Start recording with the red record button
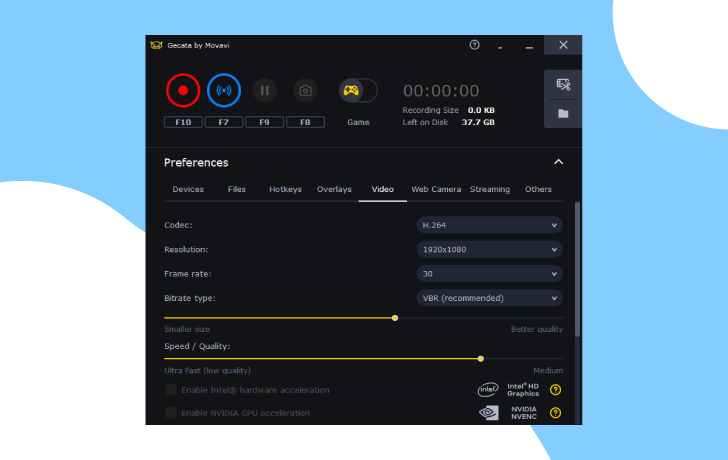This screenshot has height=460, width=728. [183, 91]
